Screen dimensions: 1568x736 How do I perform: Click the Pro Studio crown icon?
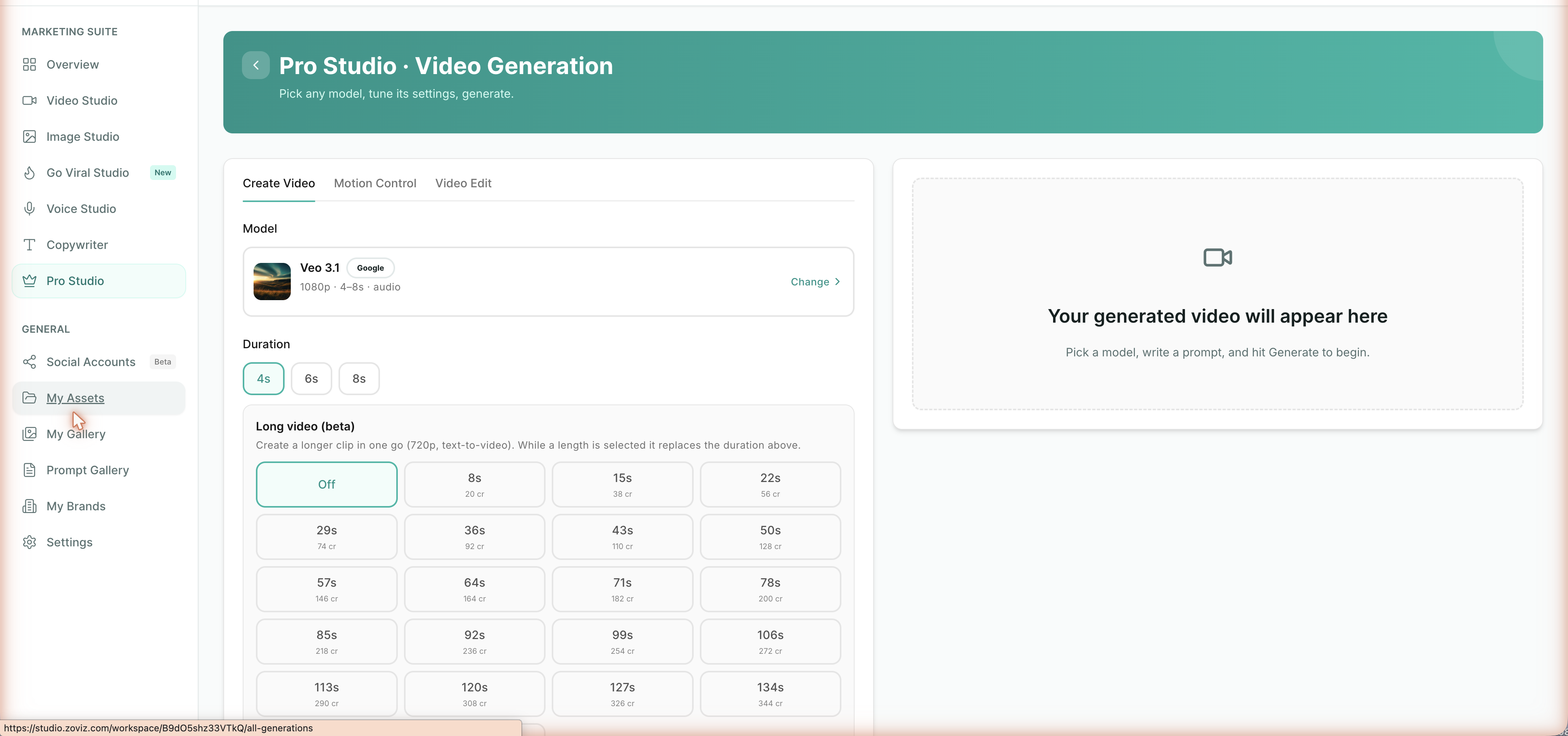(29, 281)
